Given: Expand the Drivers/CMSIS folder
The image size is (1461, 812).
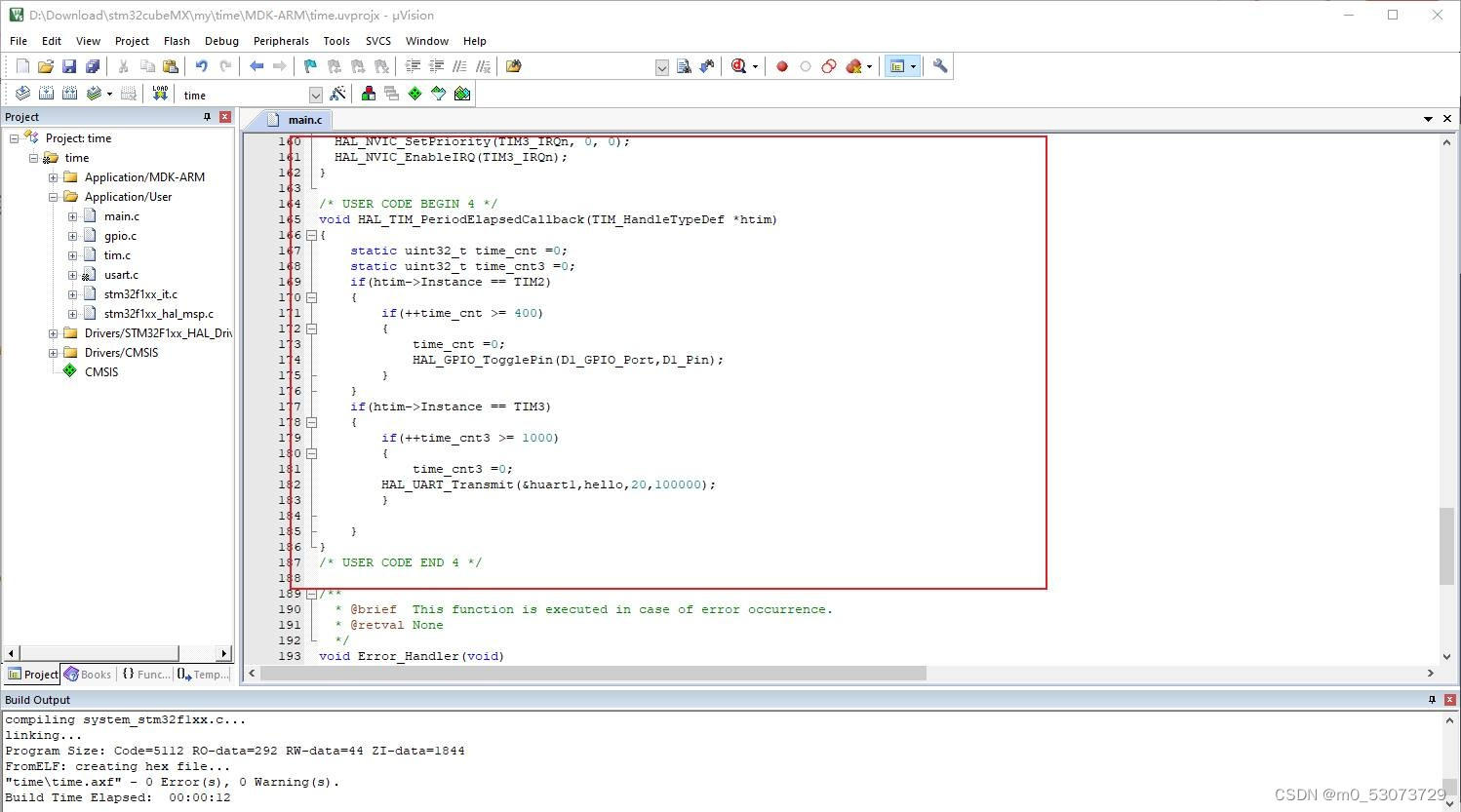Looking at the screenshot, I should 53,353.
